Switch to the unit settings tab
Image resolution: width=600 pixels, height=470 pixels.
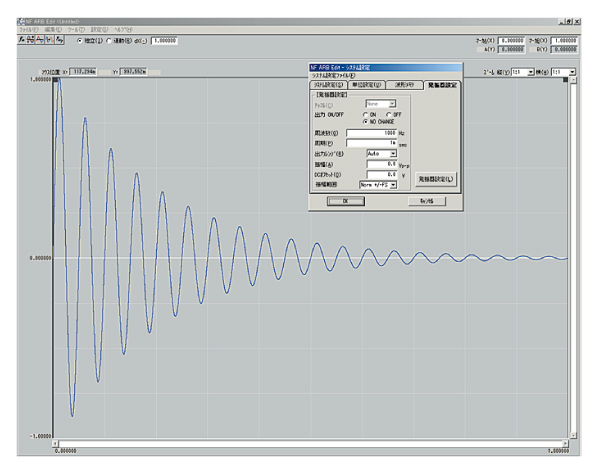coord(365,85)
